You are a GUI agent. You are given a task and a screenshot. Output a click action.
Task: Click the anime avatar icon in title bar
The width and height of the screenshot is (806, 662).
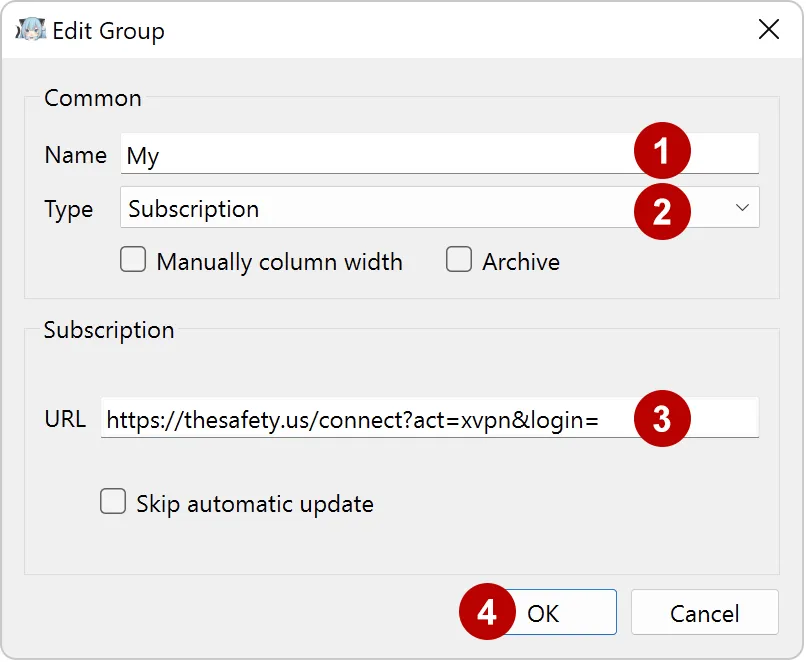click(30, 30)
